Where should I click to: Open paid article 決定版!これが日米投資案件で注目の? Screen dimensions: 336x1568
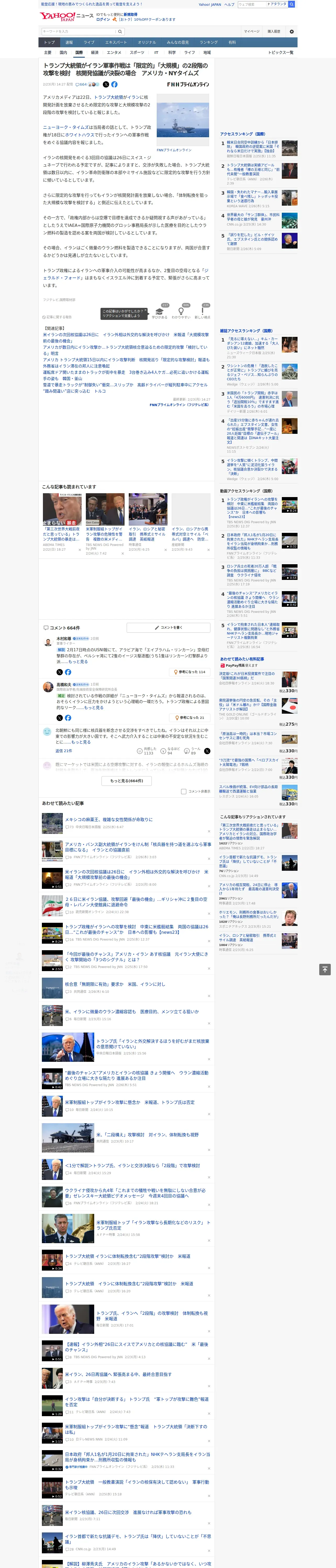[x=248, y=676]
